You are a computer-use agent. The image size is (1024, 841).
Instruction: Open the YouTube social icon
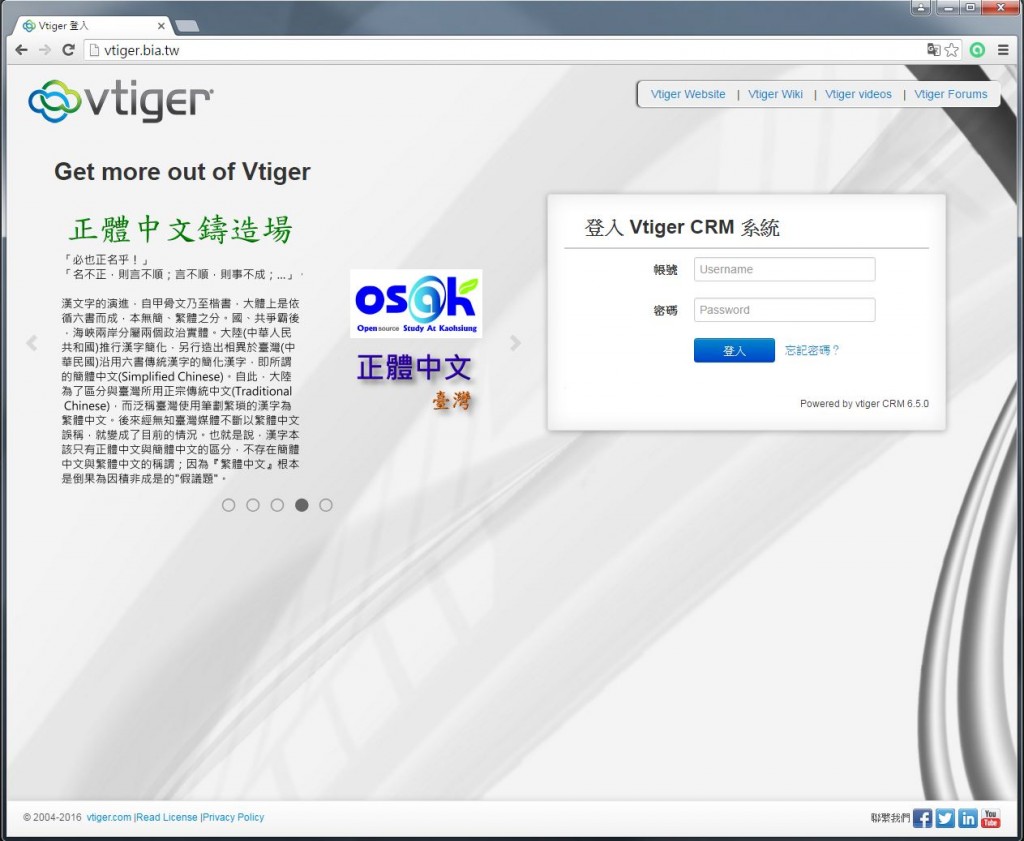(x=991, y=818)
